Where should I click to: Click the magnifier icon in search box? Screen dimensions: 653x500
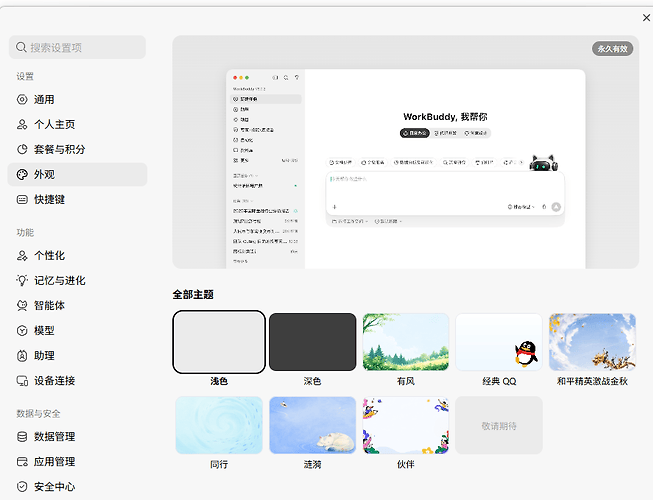tap(21, 47)
